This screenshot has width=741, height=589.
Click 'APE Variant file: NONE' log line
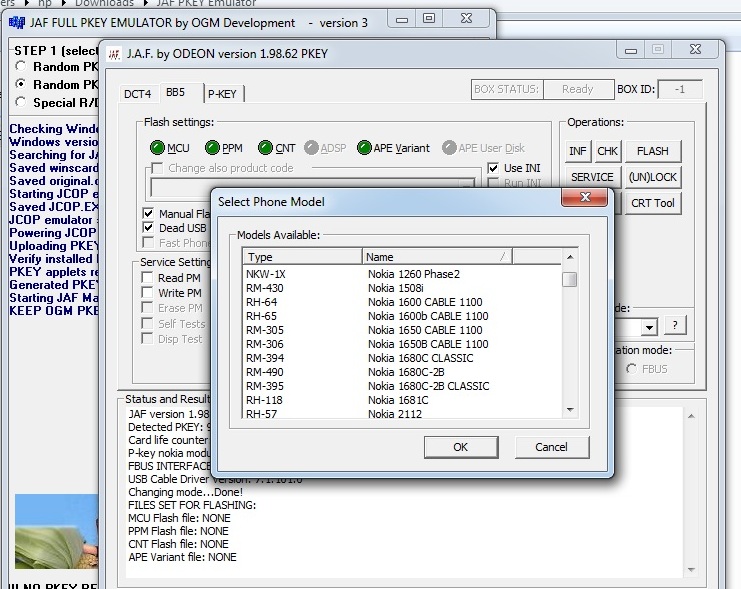coord(182,557)
